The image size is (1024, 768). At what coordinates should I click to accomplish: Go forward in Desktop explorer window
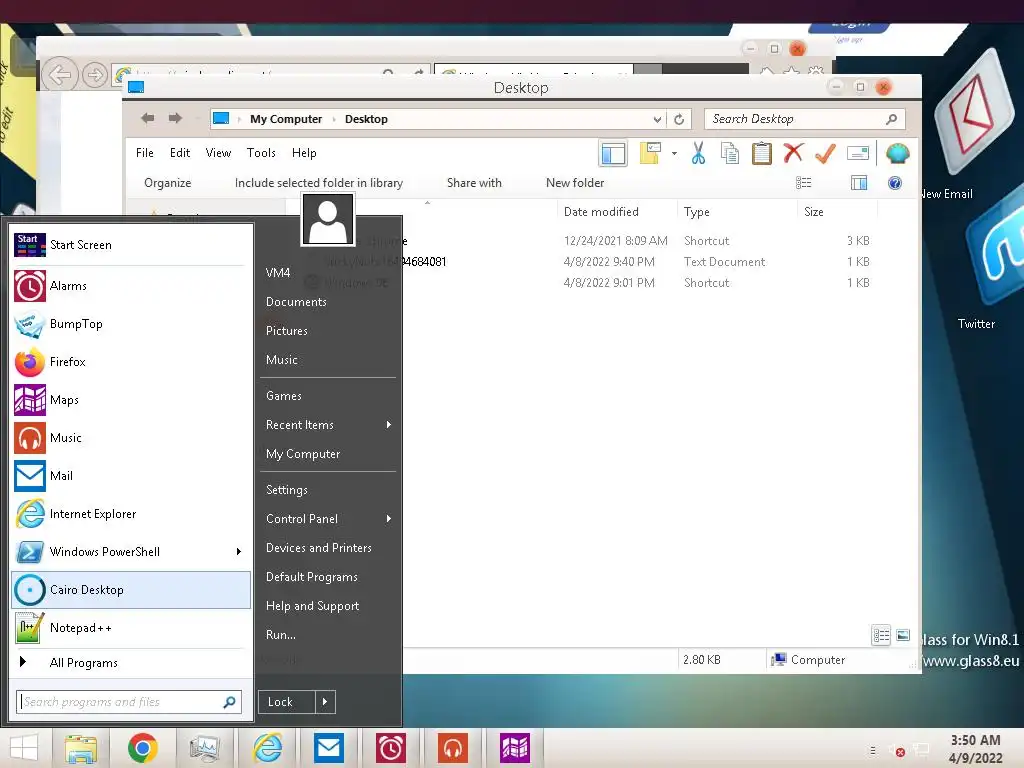[175, 118]
